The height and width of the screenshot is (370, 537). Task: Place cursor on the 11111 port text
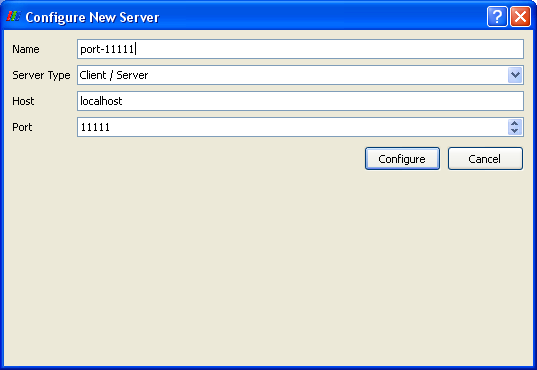(95, 127)
